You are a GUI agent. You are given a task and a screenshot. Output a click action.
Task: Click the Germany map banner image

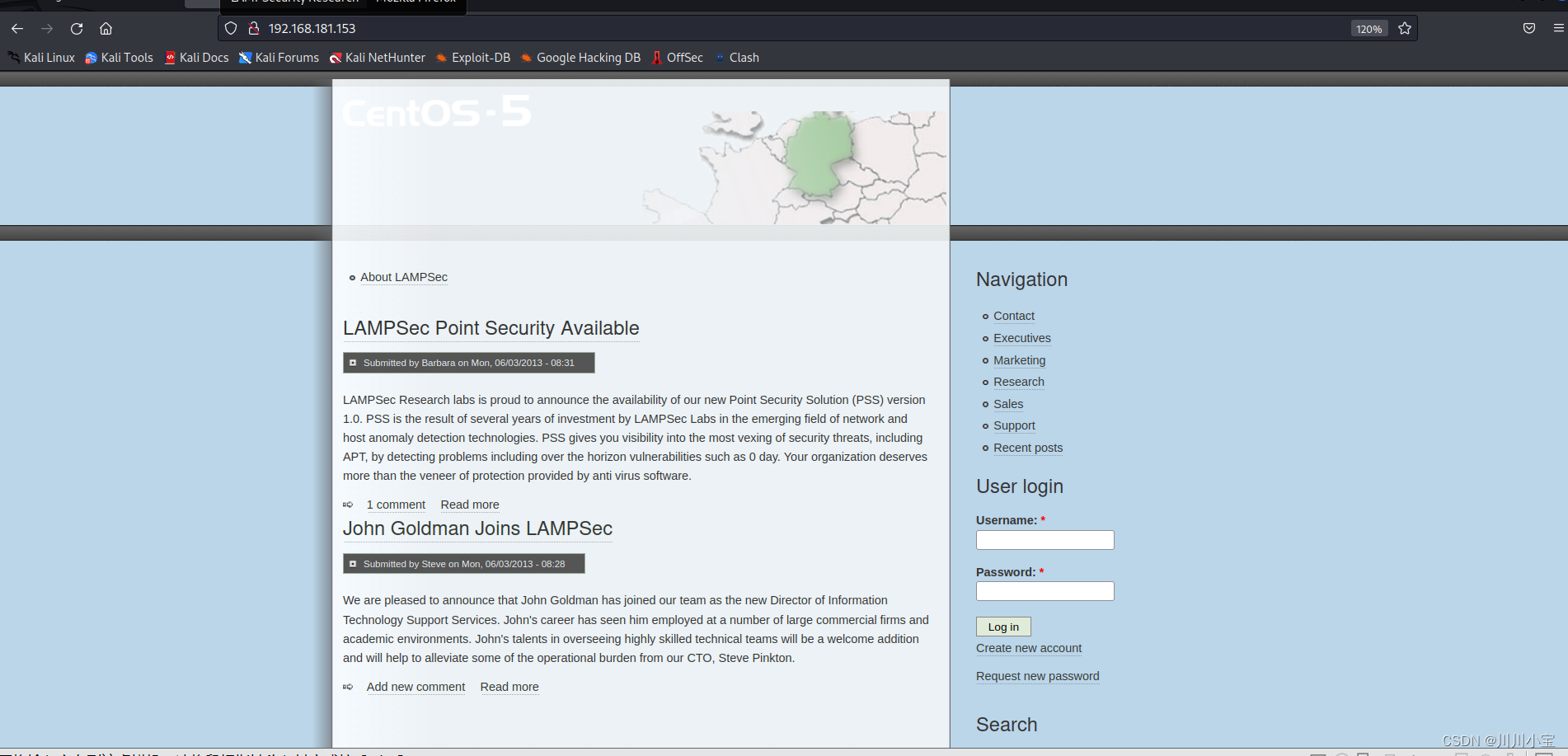point(796,167)
